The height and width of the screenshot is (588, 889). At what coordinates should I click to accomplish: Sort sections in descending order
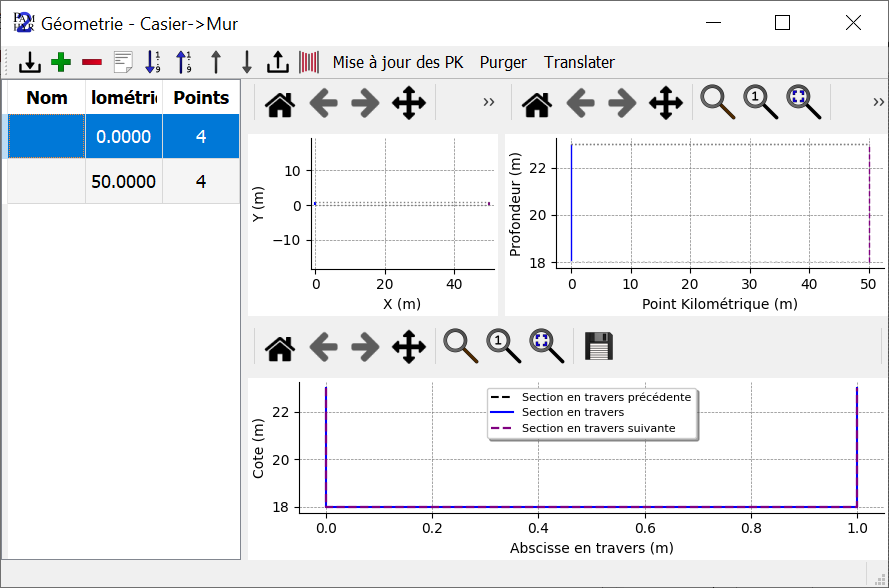[184, 62]
